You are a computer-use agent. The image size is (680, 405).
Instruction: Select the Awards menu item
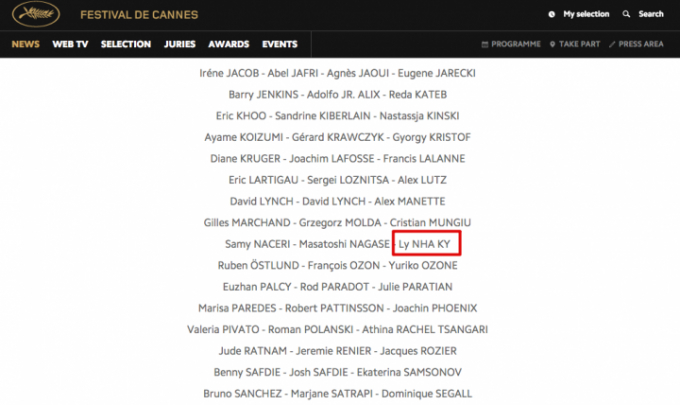[229, 44]
